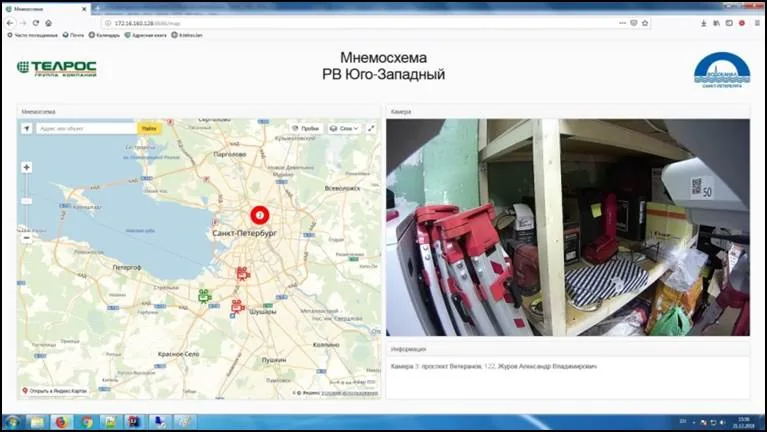Click the 'Мнемосхема РВ Юго-Западный' heading
This screenshot has width=767, height=432.
click(384, 66)
